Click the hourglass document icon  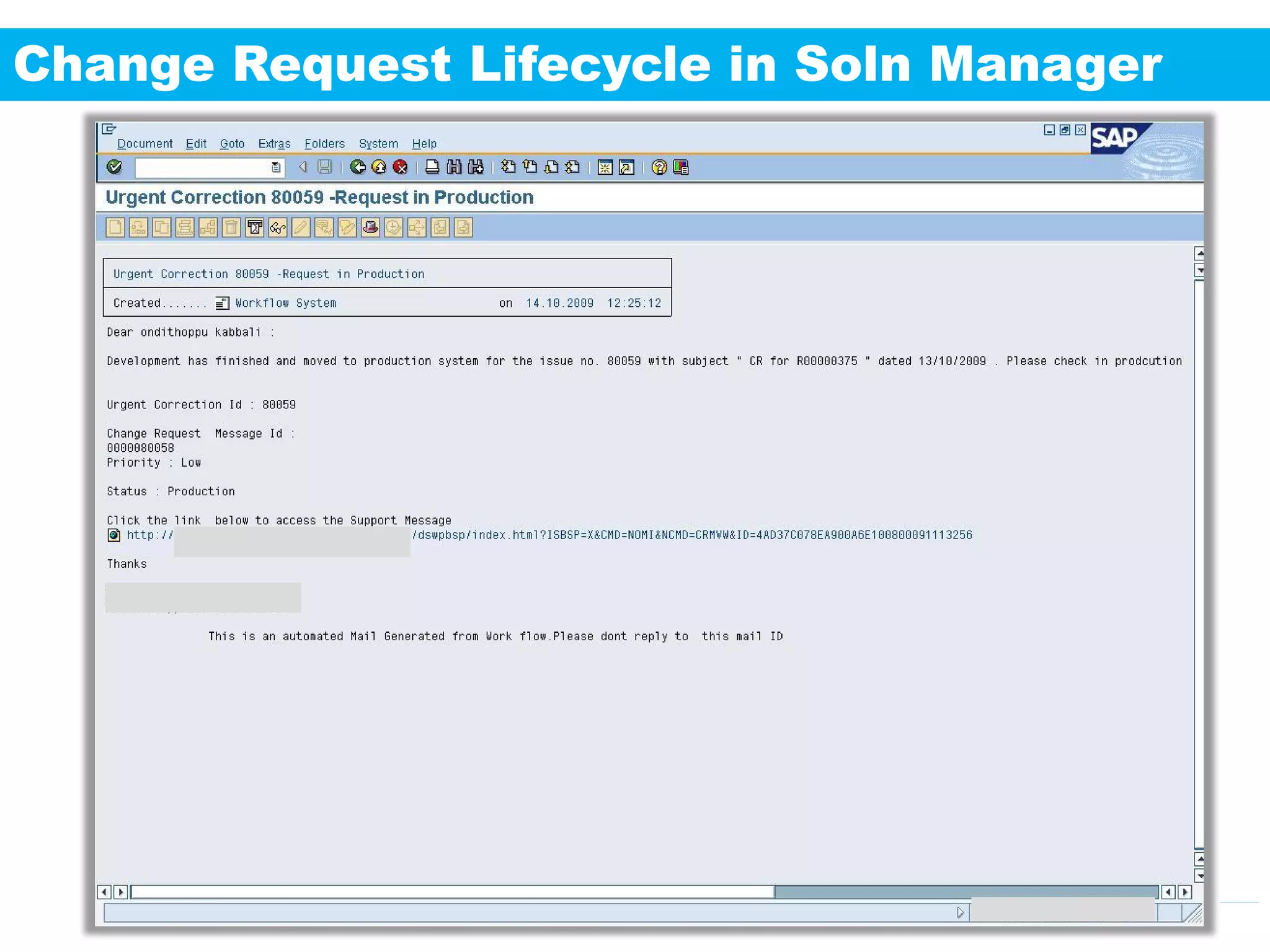(x=254, y=227)
